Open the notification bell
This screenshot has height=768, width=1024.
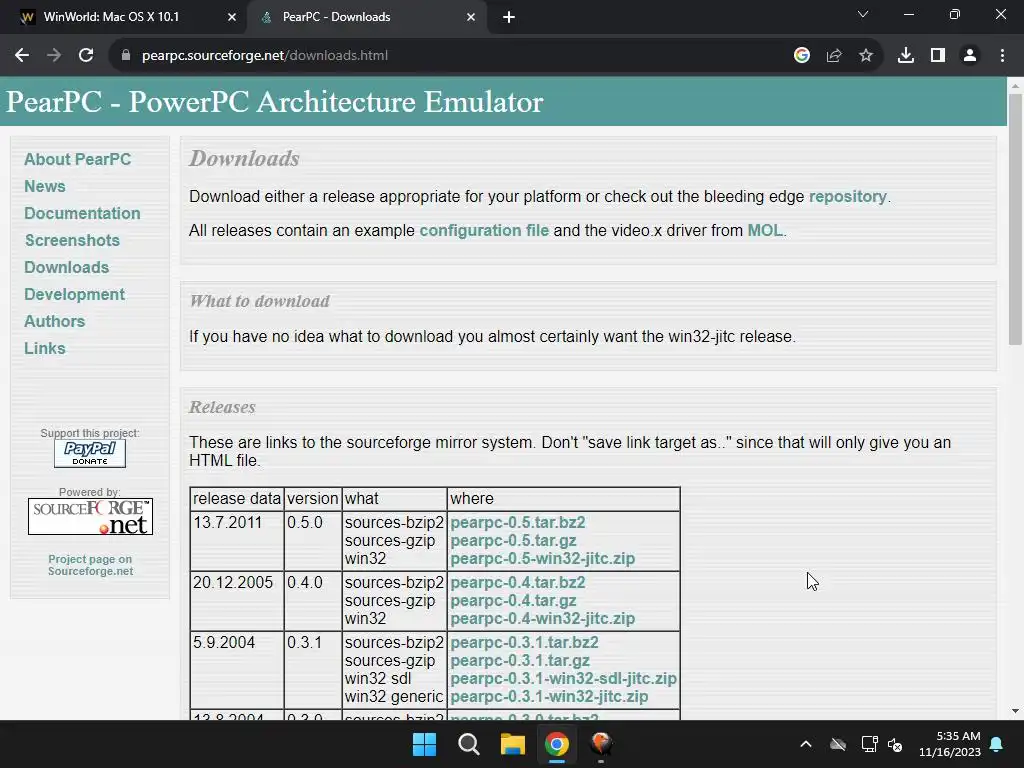pyautogui.click(x=997, y=744)
